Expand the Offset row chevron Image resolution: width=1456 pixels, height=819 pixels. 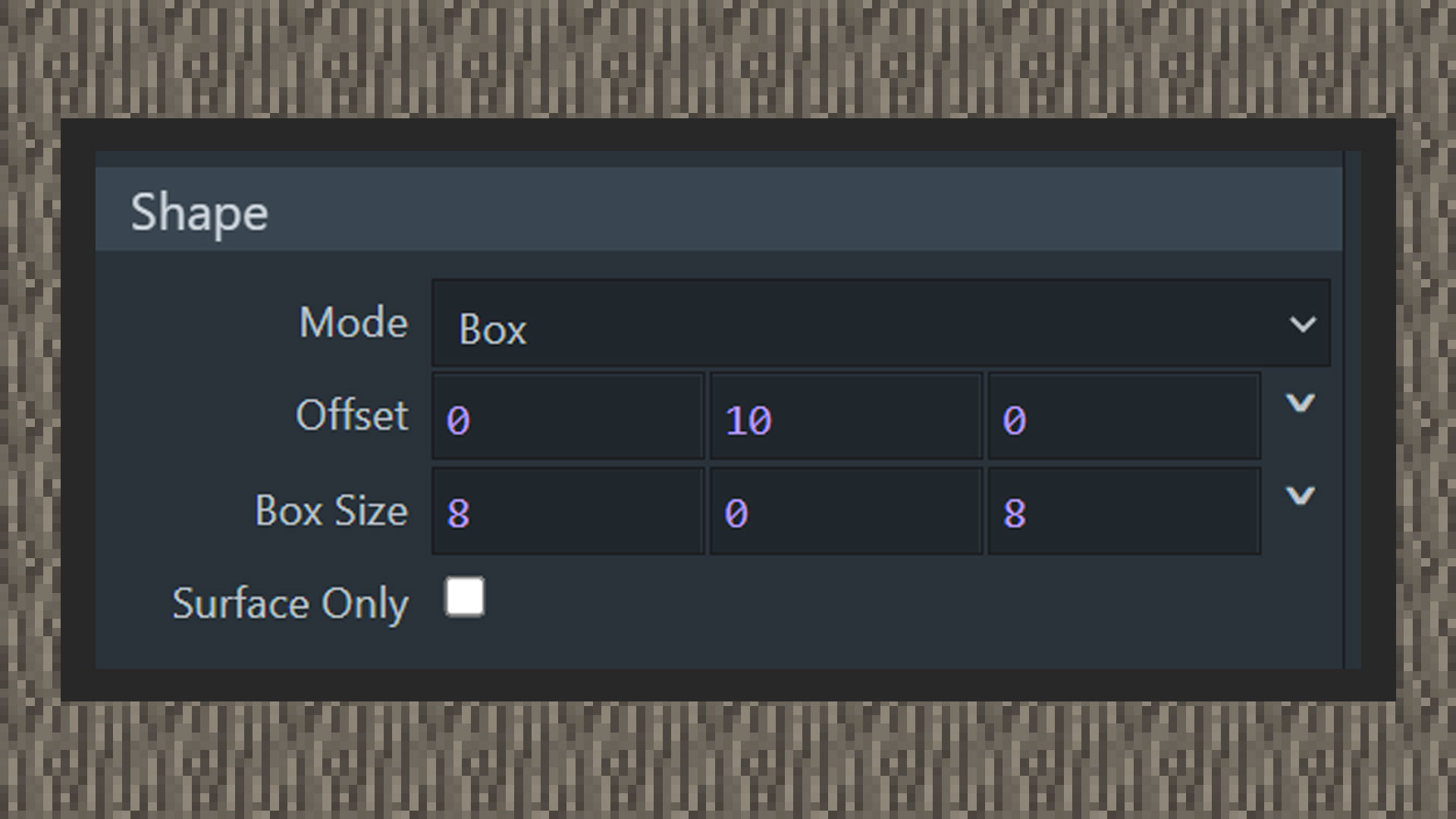1300,403
